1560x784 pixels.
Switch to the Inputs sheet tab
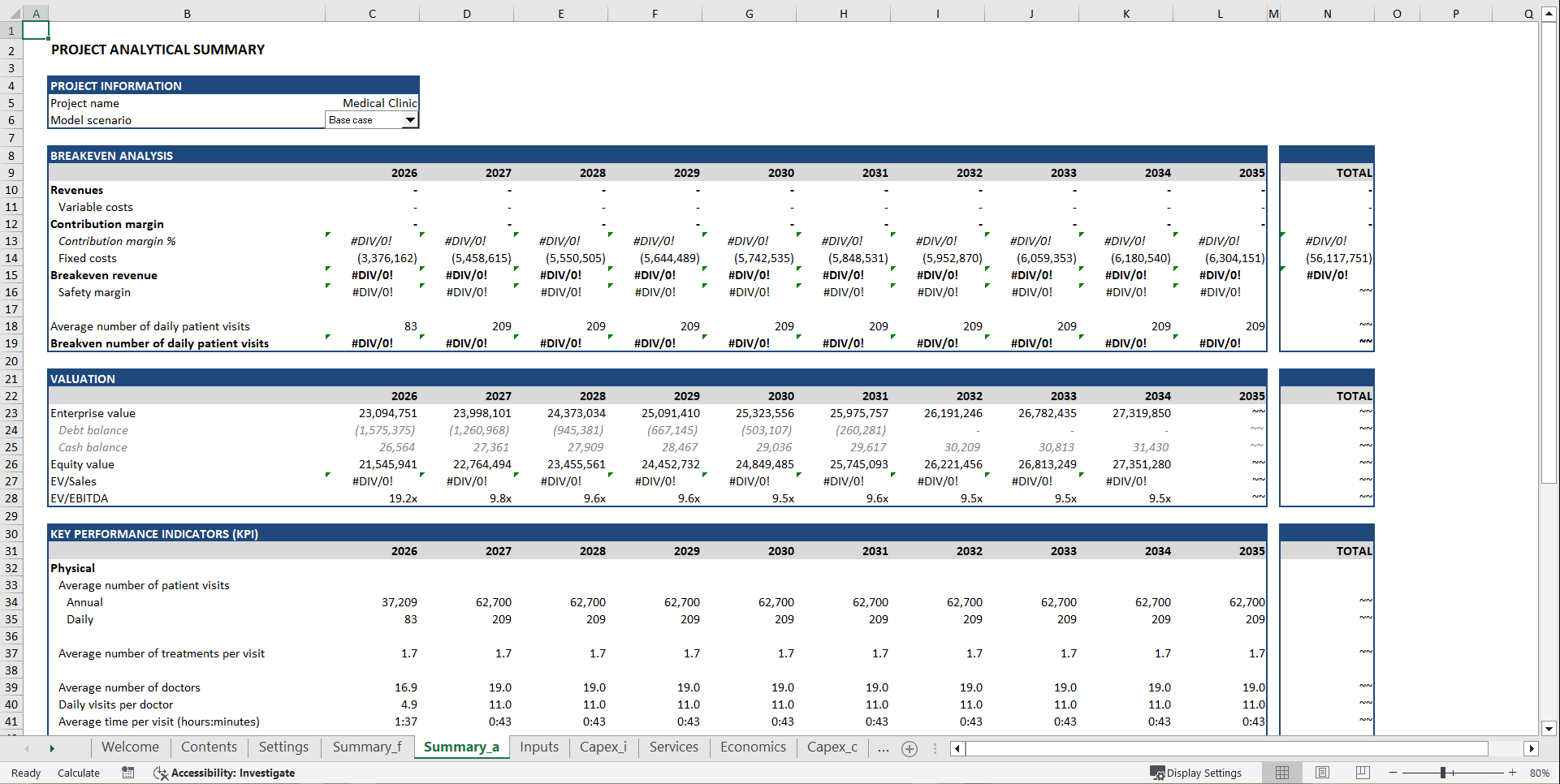point(538,747)
